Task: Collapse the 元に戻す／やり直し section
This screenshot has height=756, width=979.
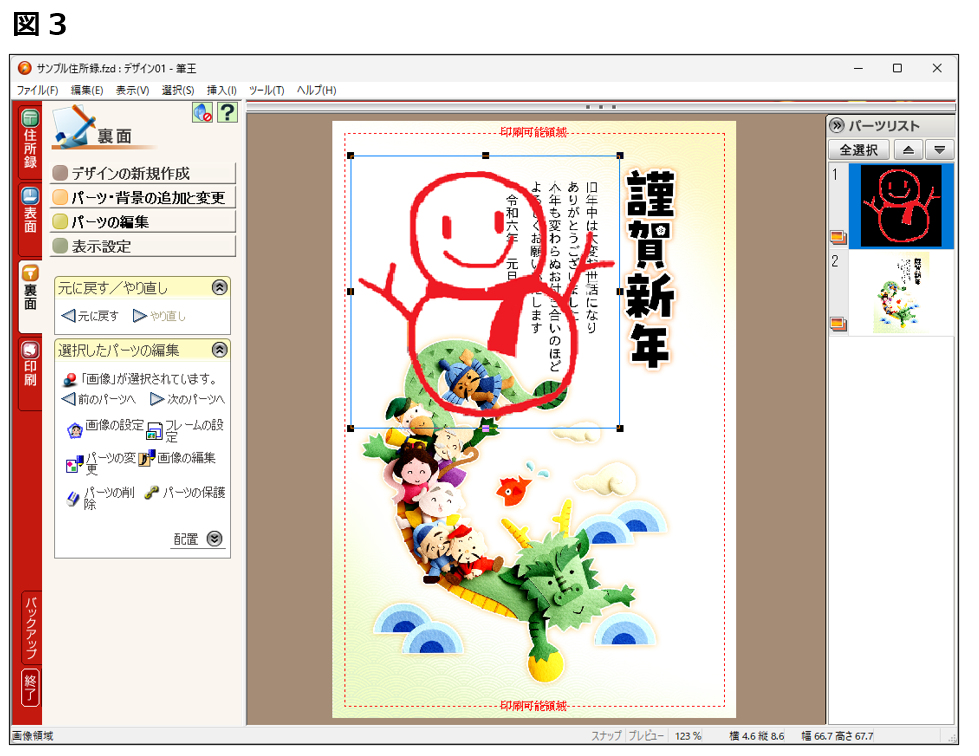Action: (219, 287)
